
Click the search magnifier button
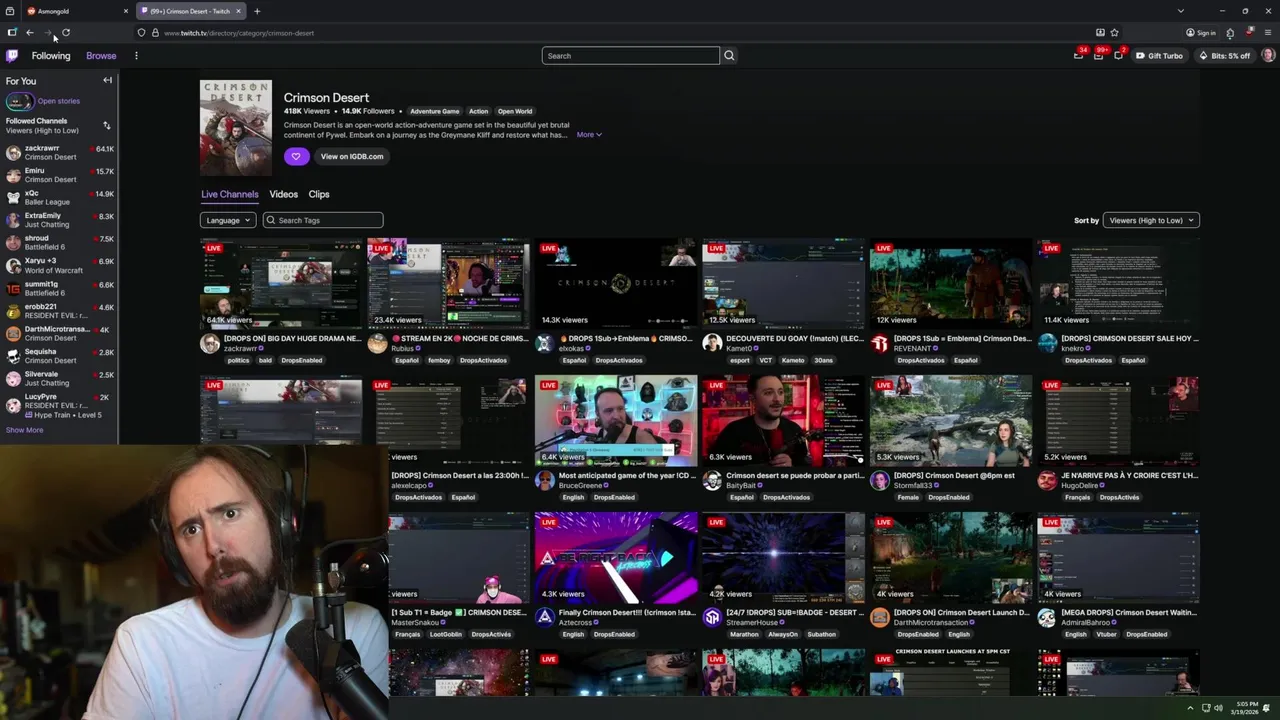coord(729,56)
